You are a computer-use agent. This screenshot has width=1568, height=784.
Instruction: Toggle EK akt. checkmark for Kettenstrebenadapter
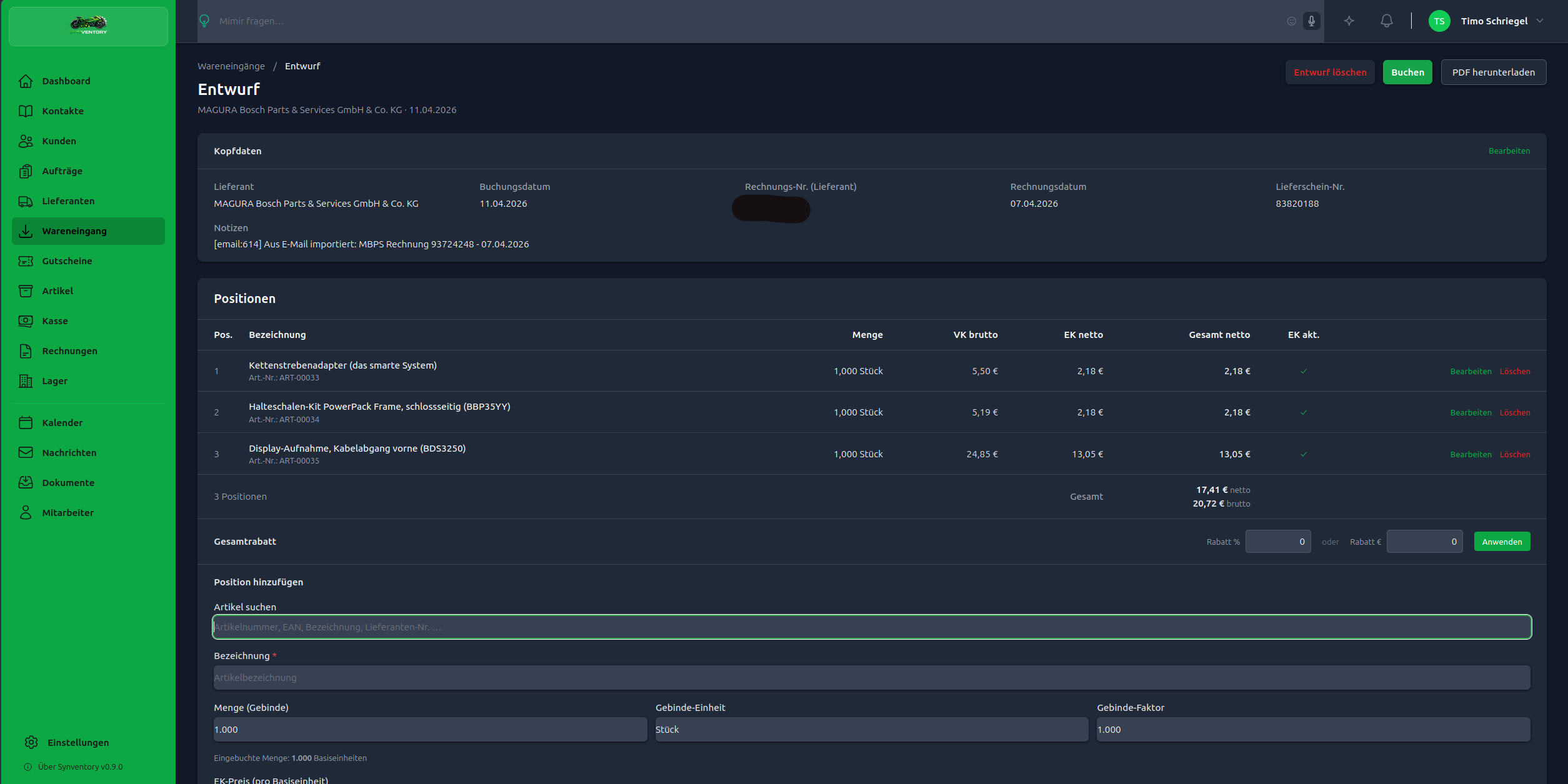[x=1304, y=371]
